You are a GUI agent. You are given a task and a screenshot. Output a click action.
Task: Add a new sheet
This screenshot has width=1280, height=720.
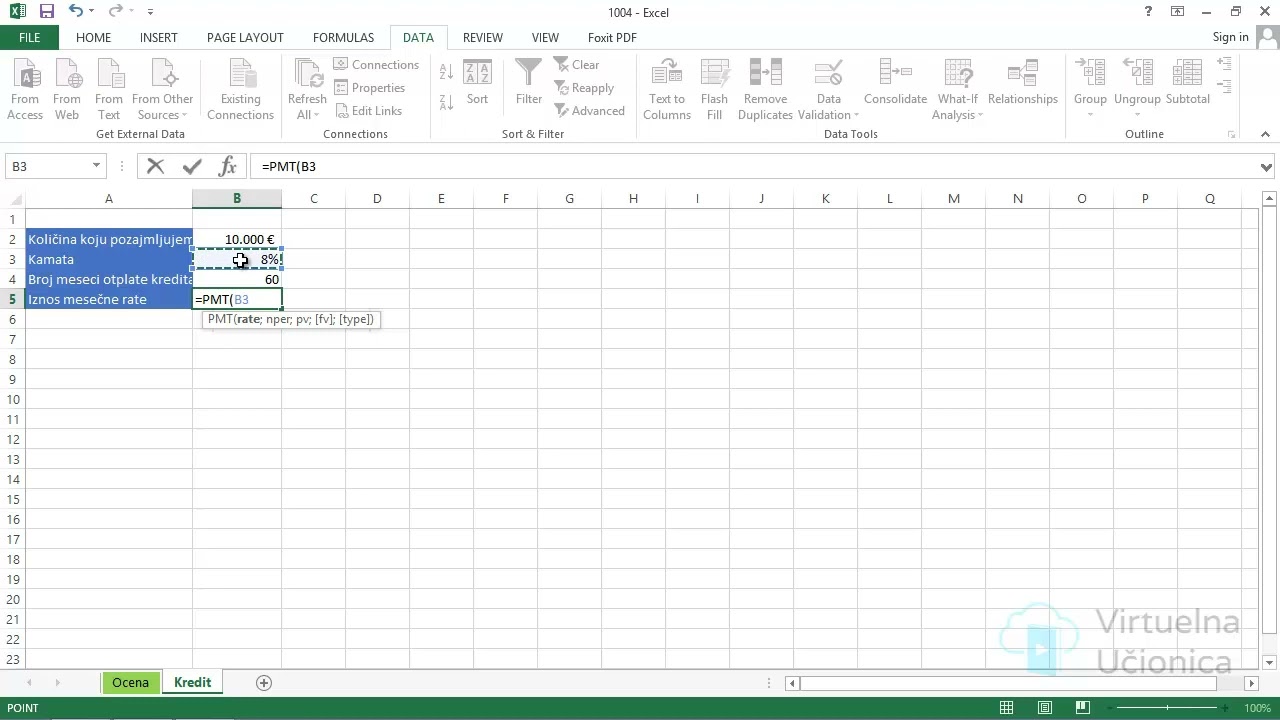pos(264,682)
